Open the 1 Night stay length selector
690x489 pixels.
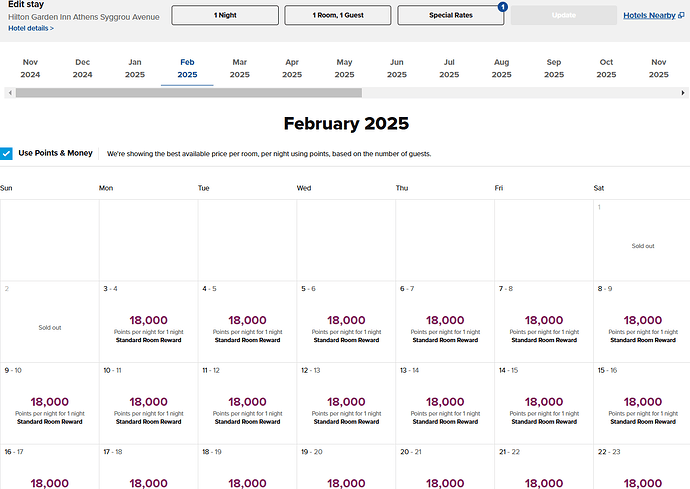click(x=225, y=16)
